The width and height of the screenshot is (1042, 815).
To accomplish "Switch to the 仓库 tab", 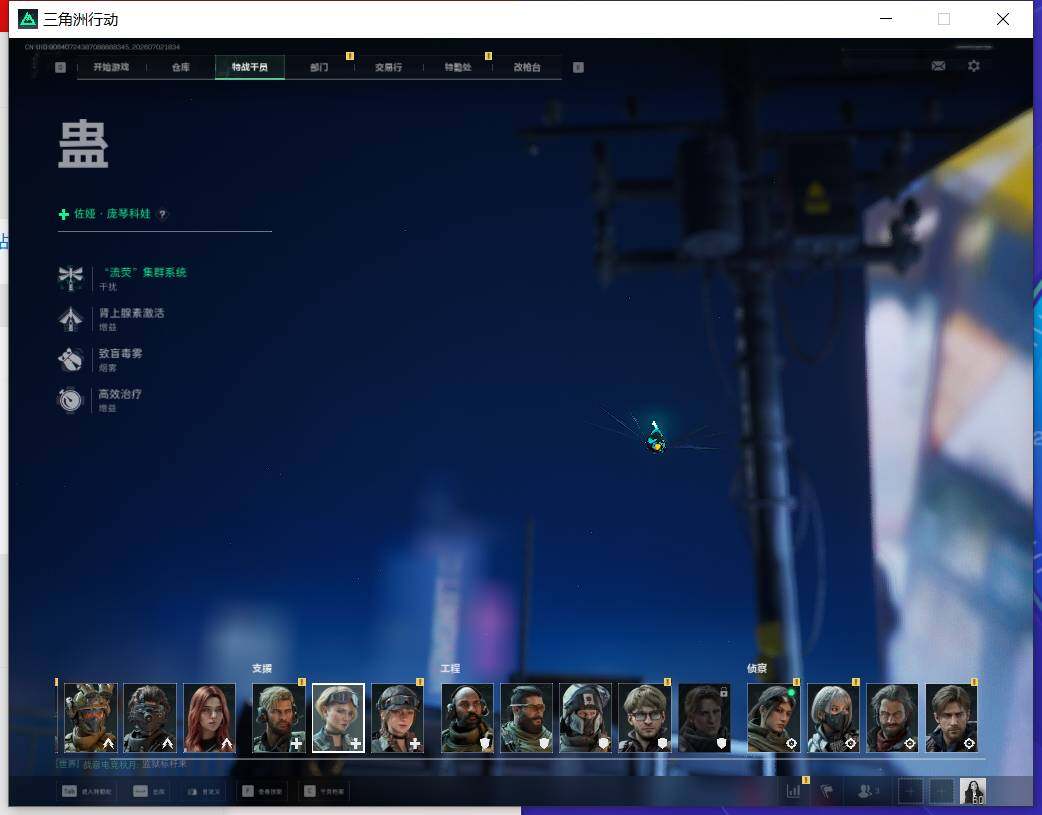I will [181, 67].
